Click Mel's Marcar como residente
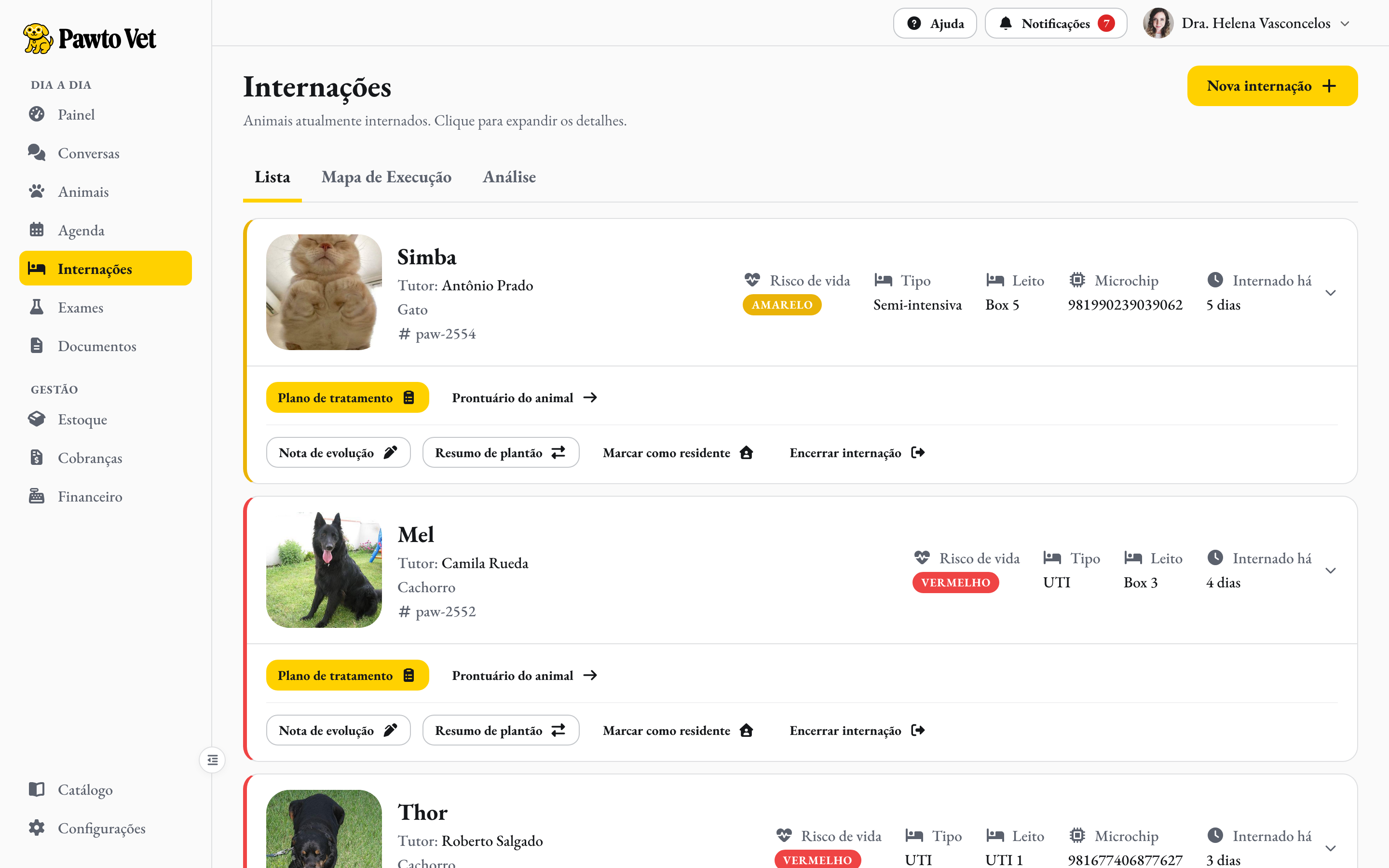 click(678, 730)
